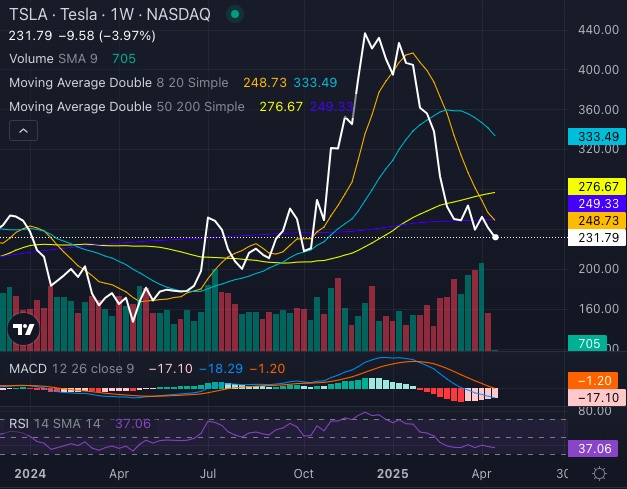Click the 2024 marker on time axis
This screenshot has height=489, width=627.
pyautogui.click(x=30, y=473)
